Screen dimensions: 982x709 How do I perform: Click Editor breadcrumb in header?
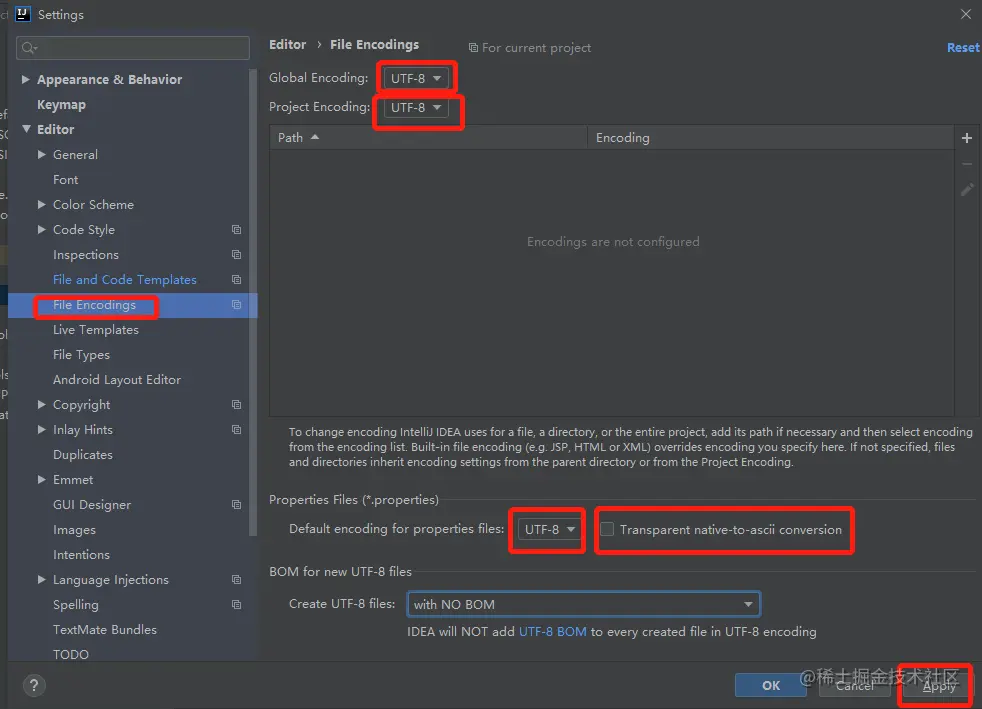point(287,44)
